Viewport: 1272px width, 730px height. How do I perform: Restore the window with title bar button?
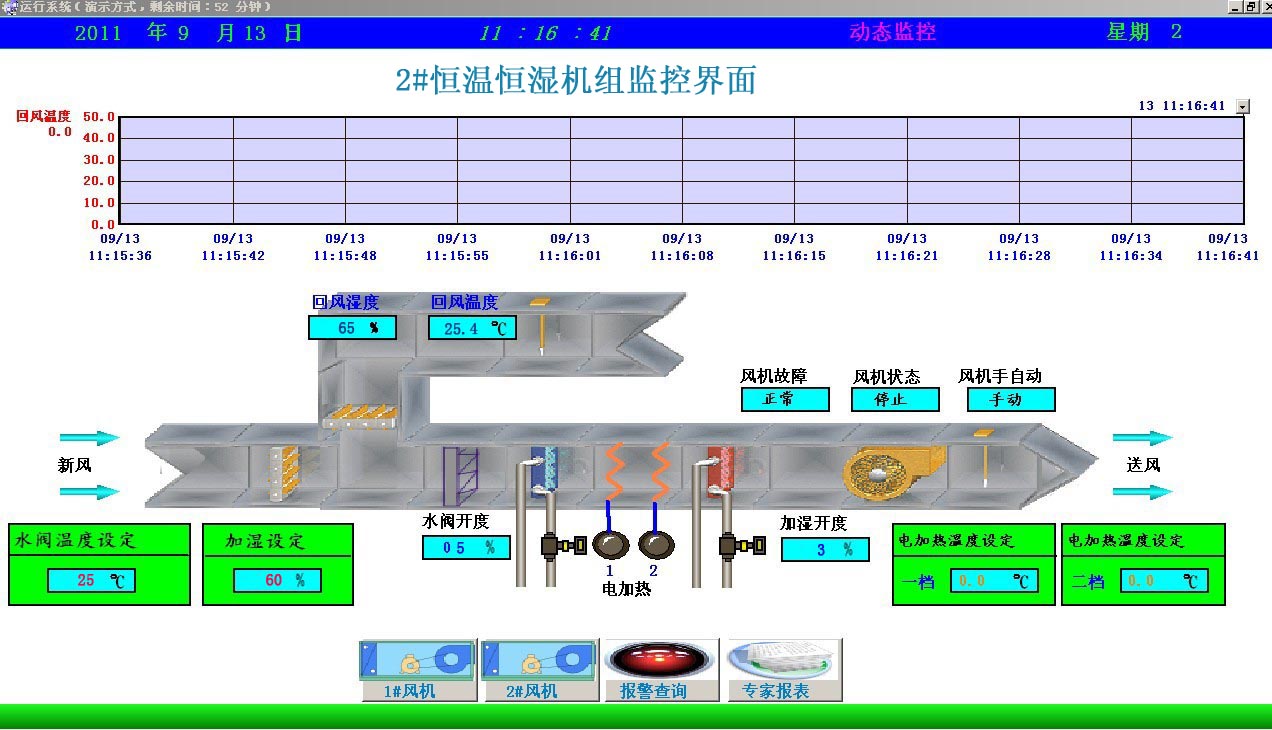coord(1250,7)
